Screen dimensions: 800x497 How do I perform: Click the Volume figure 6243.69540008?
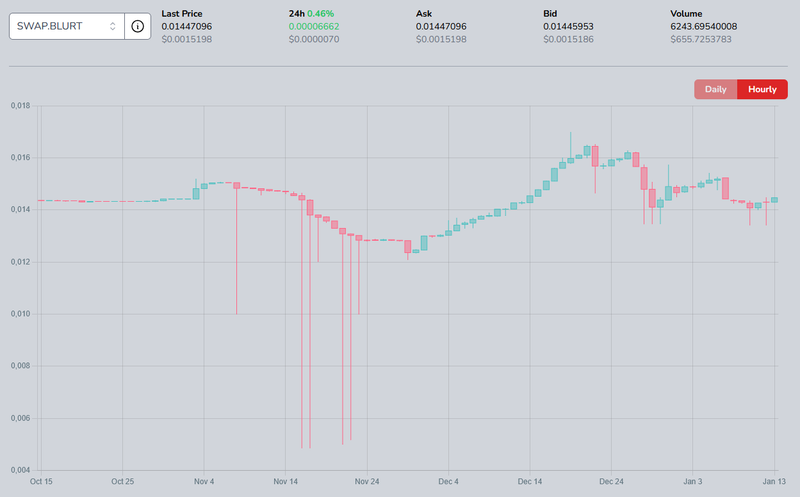coord(711,26)
